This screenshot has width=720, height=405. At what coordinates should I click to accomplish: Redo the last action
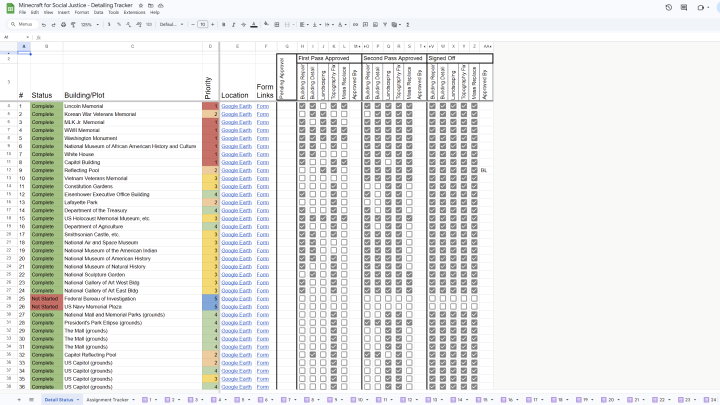(53, 24)
